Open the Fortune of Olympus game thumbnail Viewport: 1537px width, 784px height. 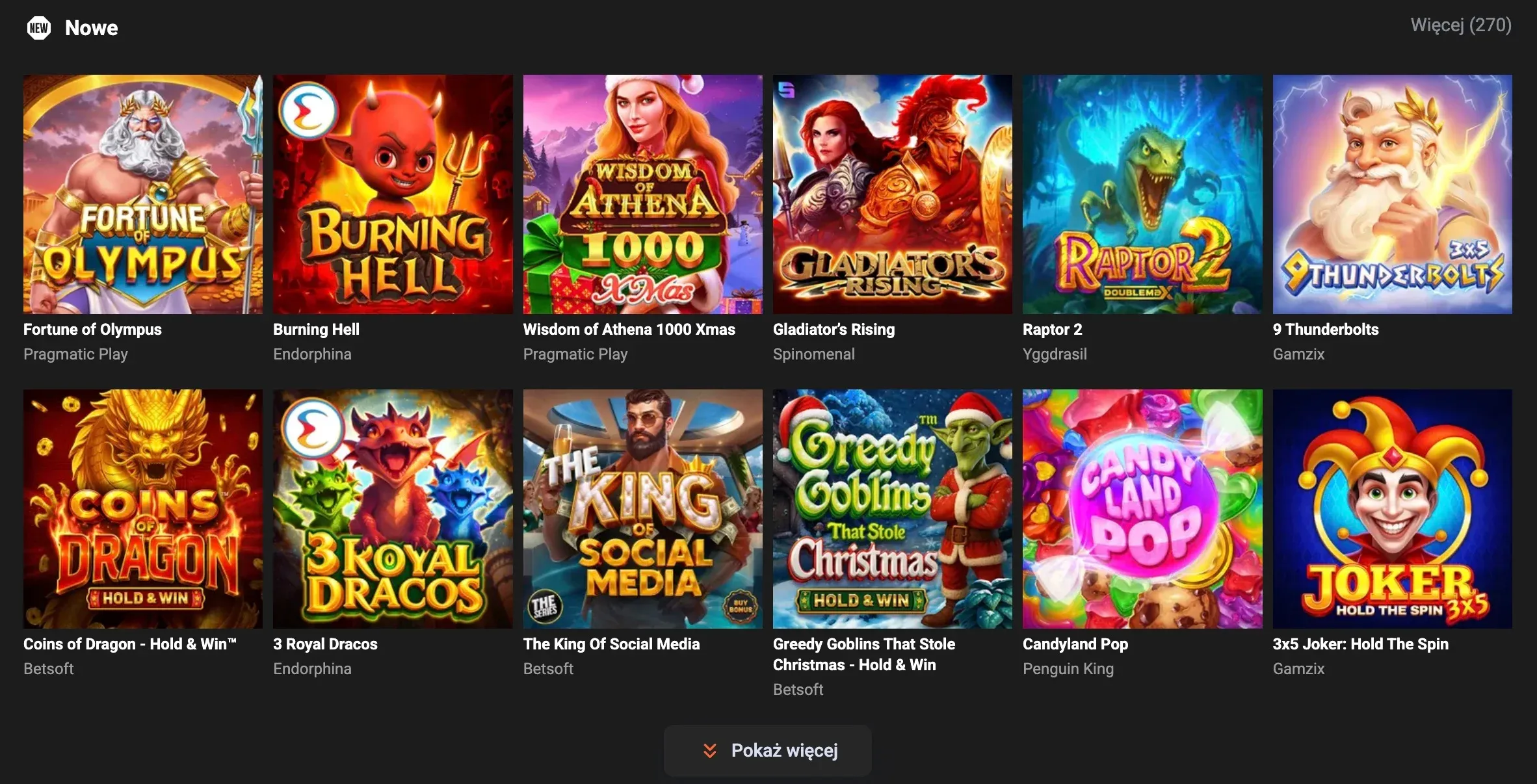[142, 195]
